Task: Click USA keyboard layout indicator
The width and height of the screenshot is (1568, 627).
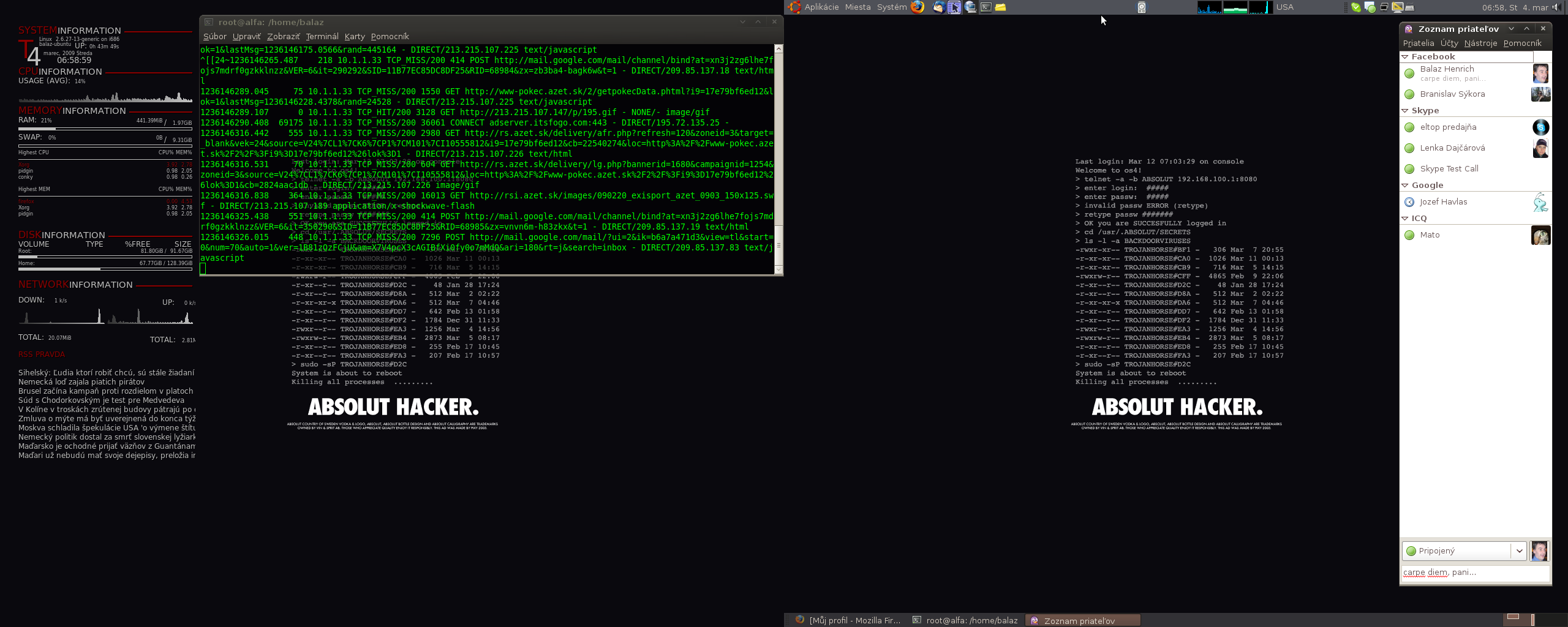Action: click(x=1285, y=7)
